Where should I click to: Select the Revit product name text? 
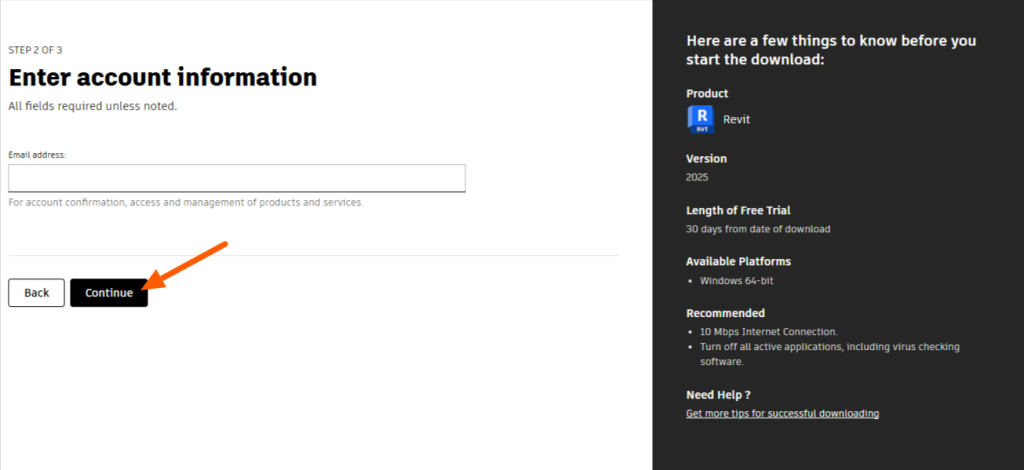(x=737, y=120)
